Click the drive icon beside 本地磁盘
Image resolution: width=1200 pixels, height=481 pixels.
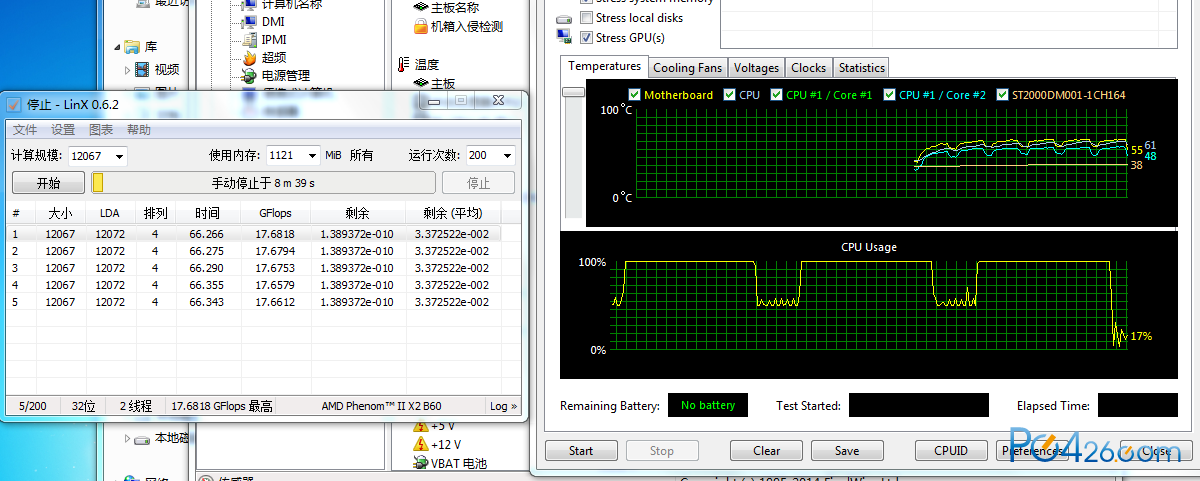coord(143,438)
